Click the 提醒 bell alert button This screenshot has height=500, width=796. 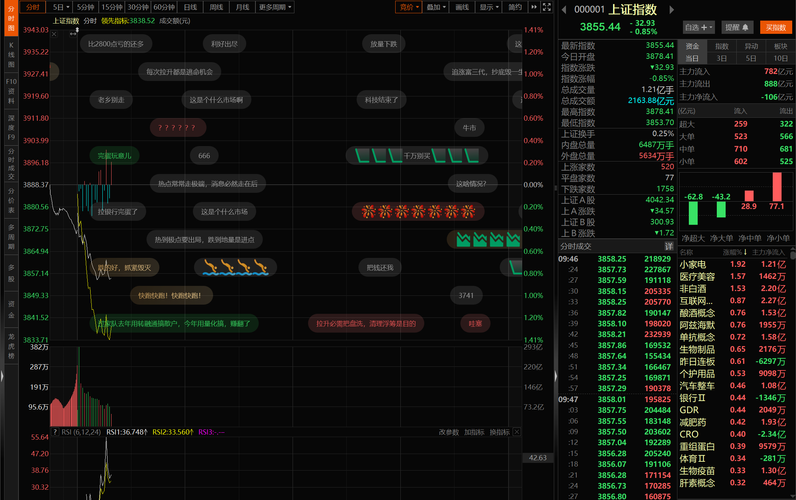click(x=737, y=27)
